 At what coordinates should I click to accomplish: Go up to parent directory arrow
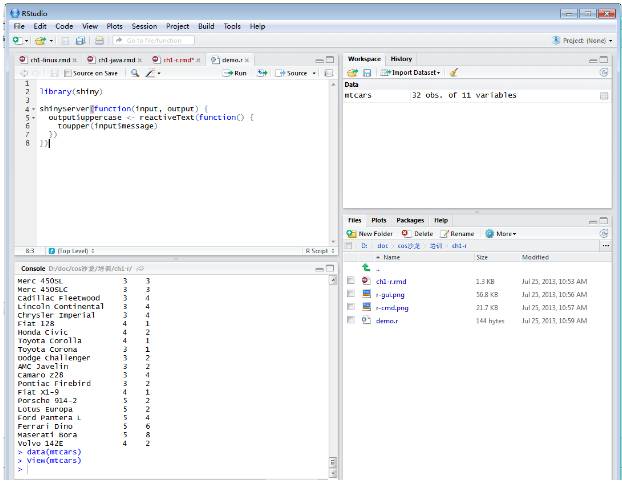pyautogui.click(x=367, y=268)
